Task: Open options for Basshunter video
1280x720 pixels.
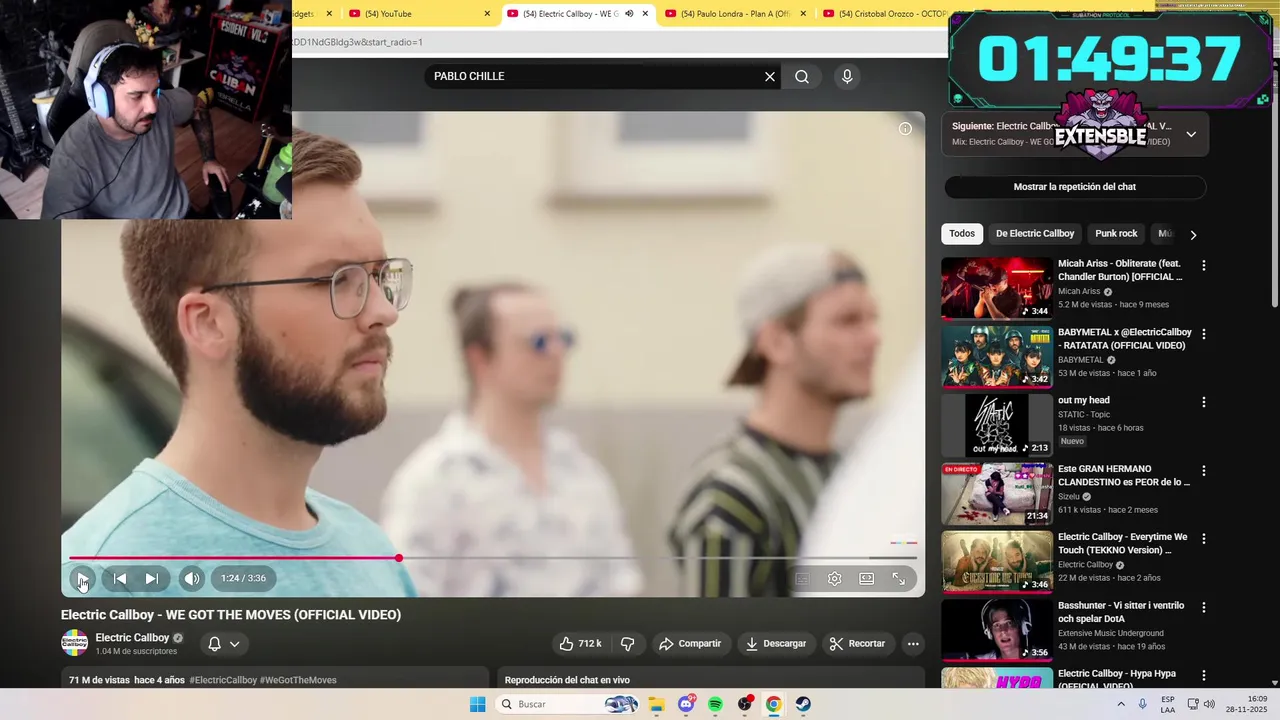Action: click(1204, 607)
